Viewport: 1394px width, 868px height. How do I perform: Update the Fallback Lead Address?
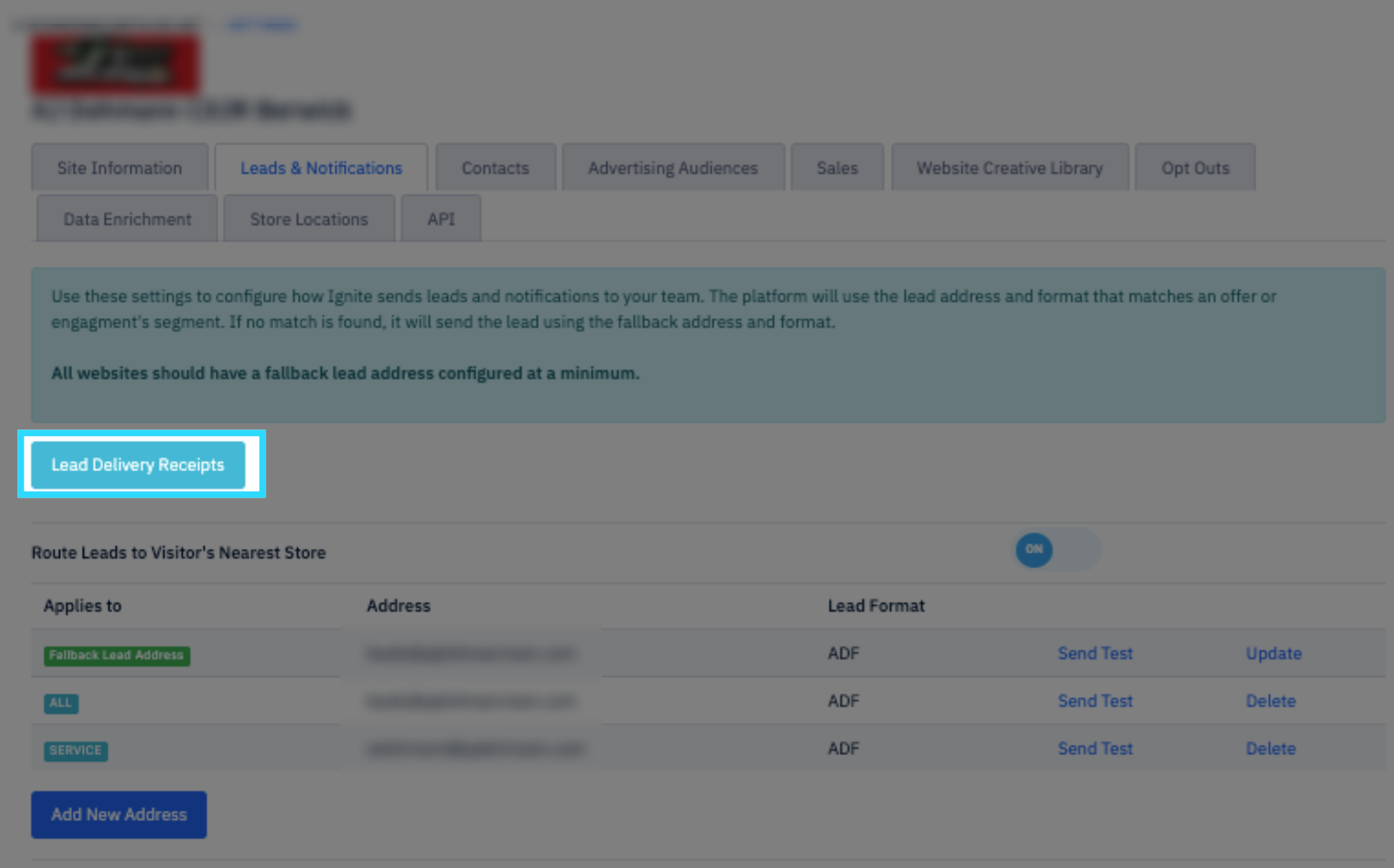click(1273, 653)
